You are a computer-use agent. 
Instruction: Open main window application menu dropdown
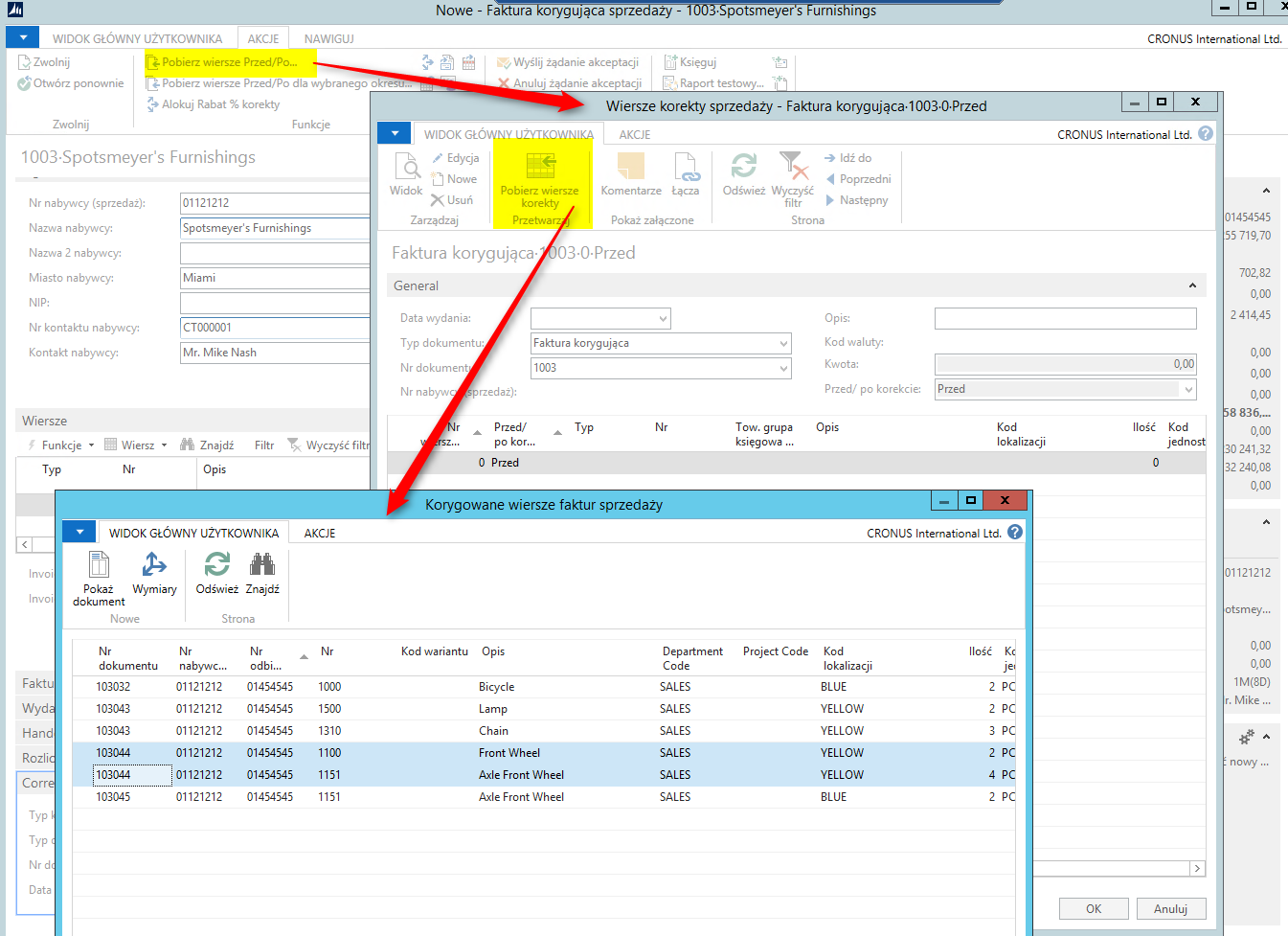tap(23, 37)
